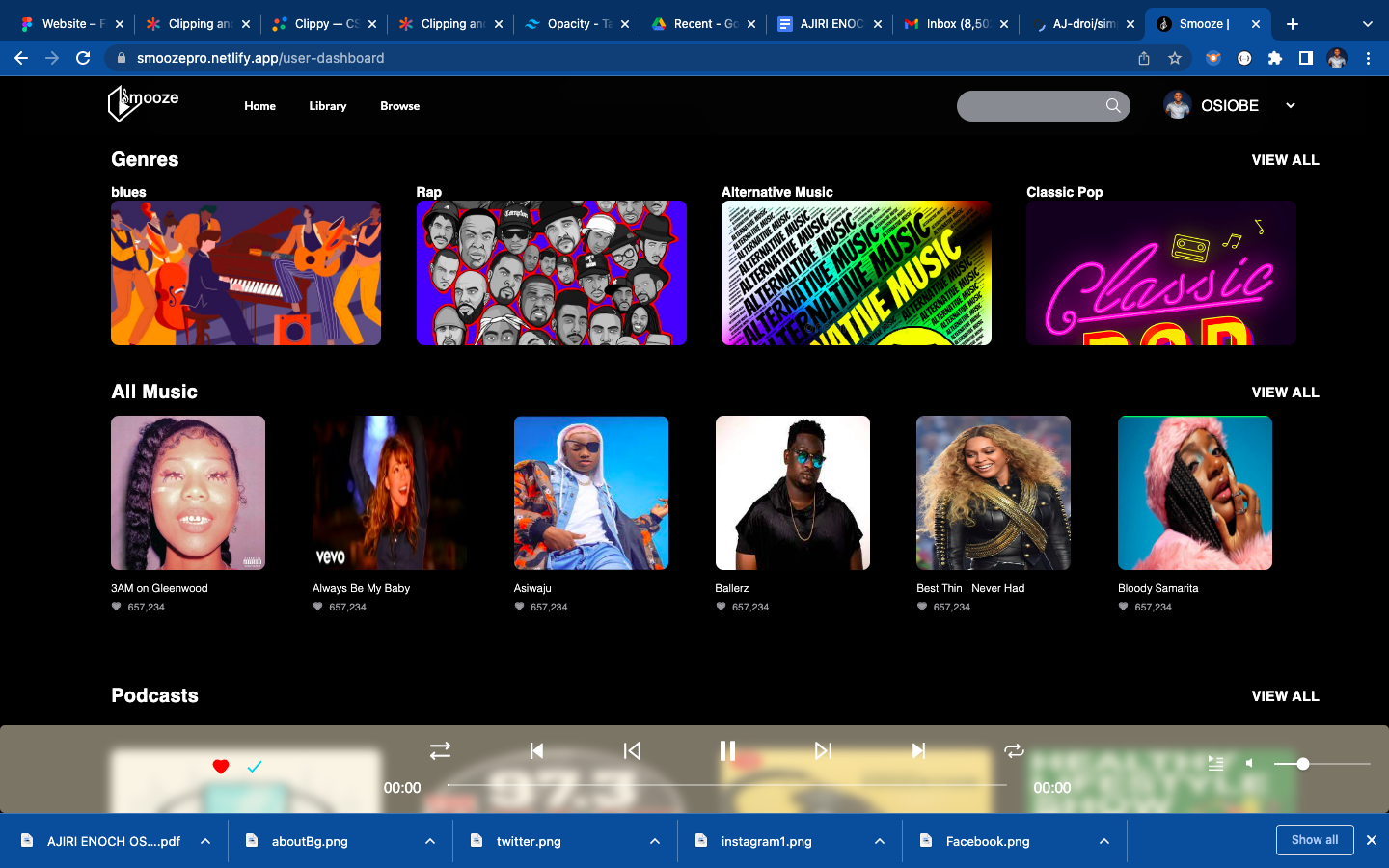Unfavorite the playing song heart
This screenshot has width=1389, height=868.
(221, 766)
